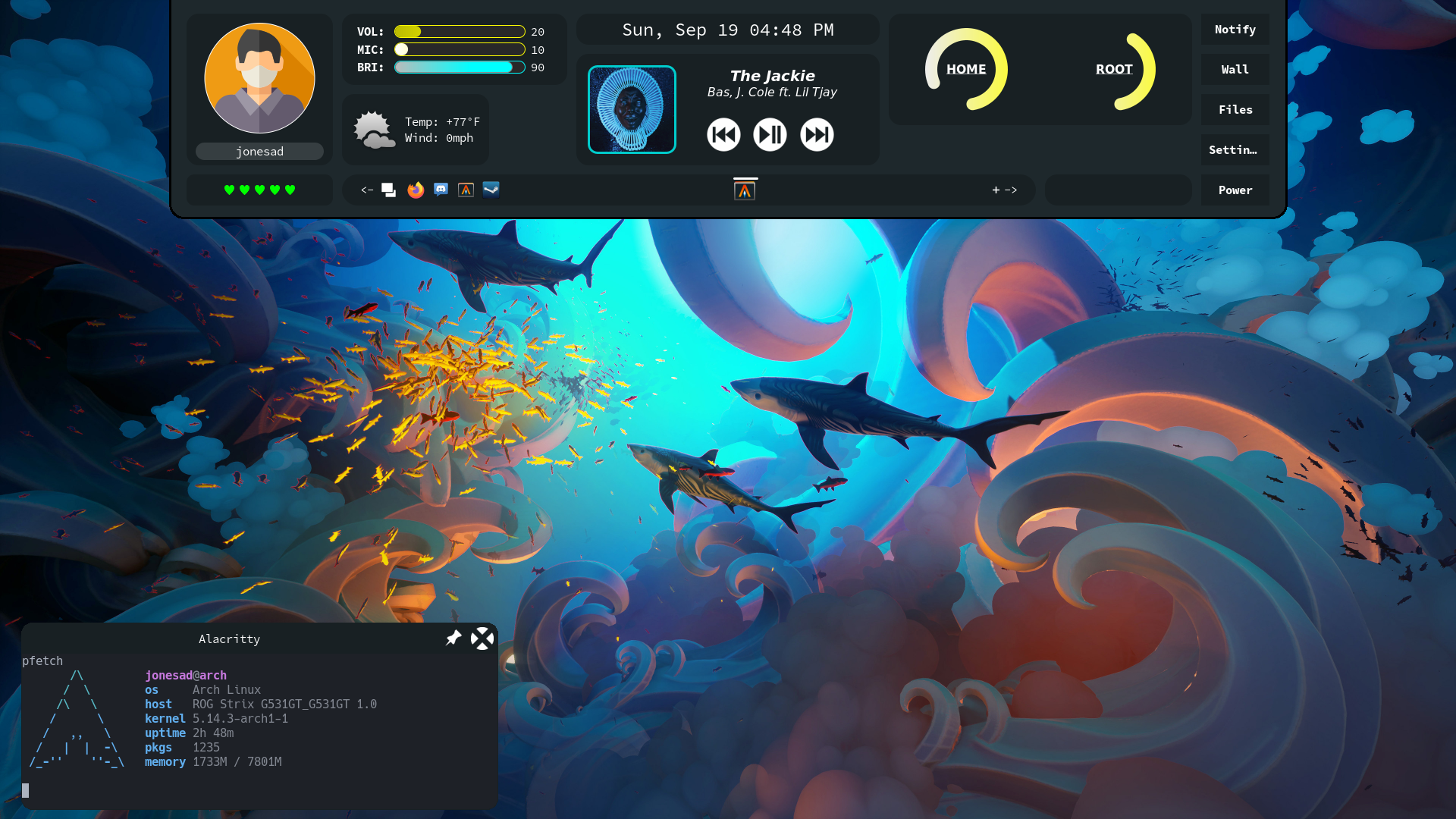Screen dimensions: 1456x819
Task: Click the overlapping windows icon
Action: coord(388,190)
